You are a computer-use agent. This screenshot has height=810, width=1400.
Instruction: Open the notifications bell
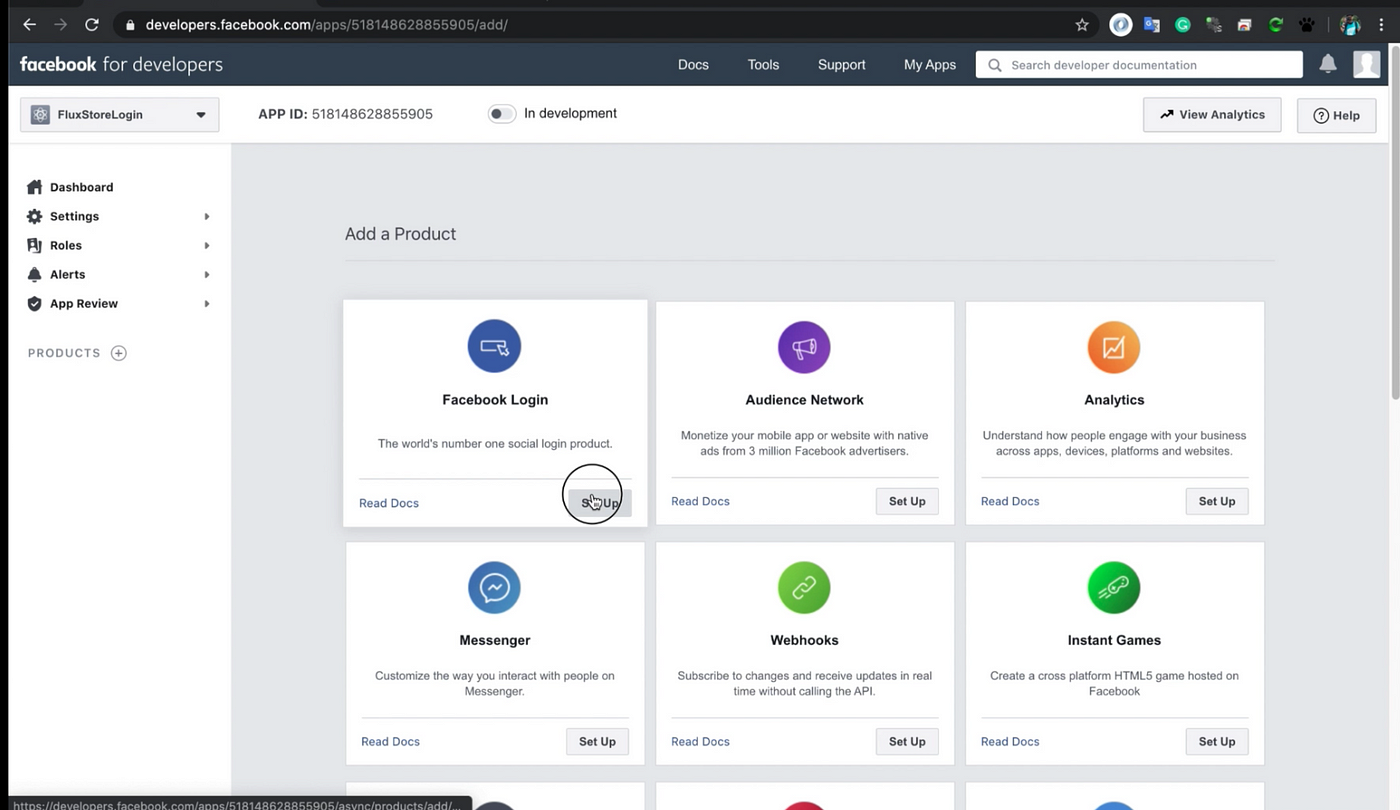[x=1328, y=64]
